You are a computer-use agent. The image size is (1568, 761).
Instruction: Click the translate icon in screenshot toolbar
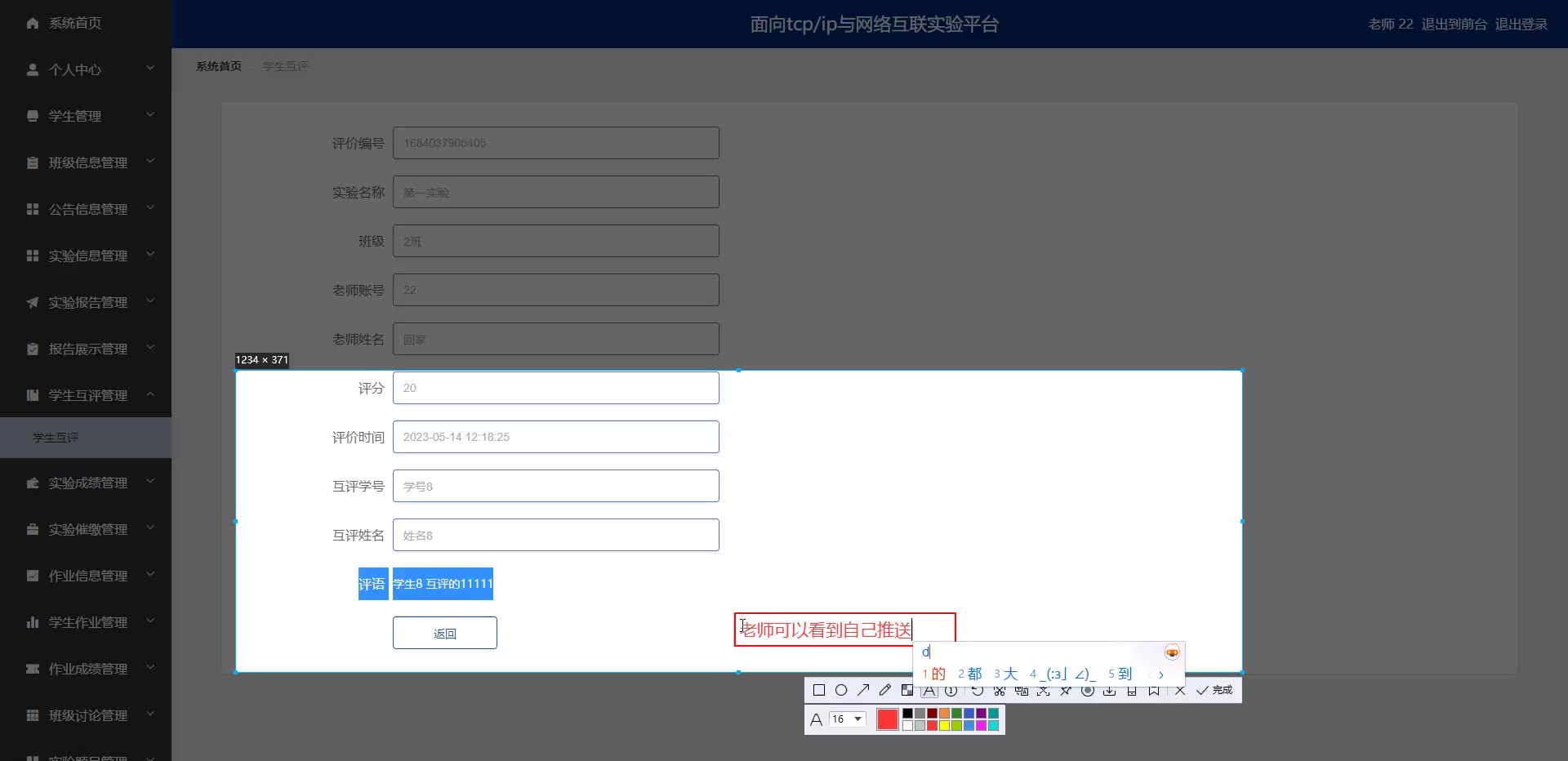pyautogui.click(x=1022, y=692)
